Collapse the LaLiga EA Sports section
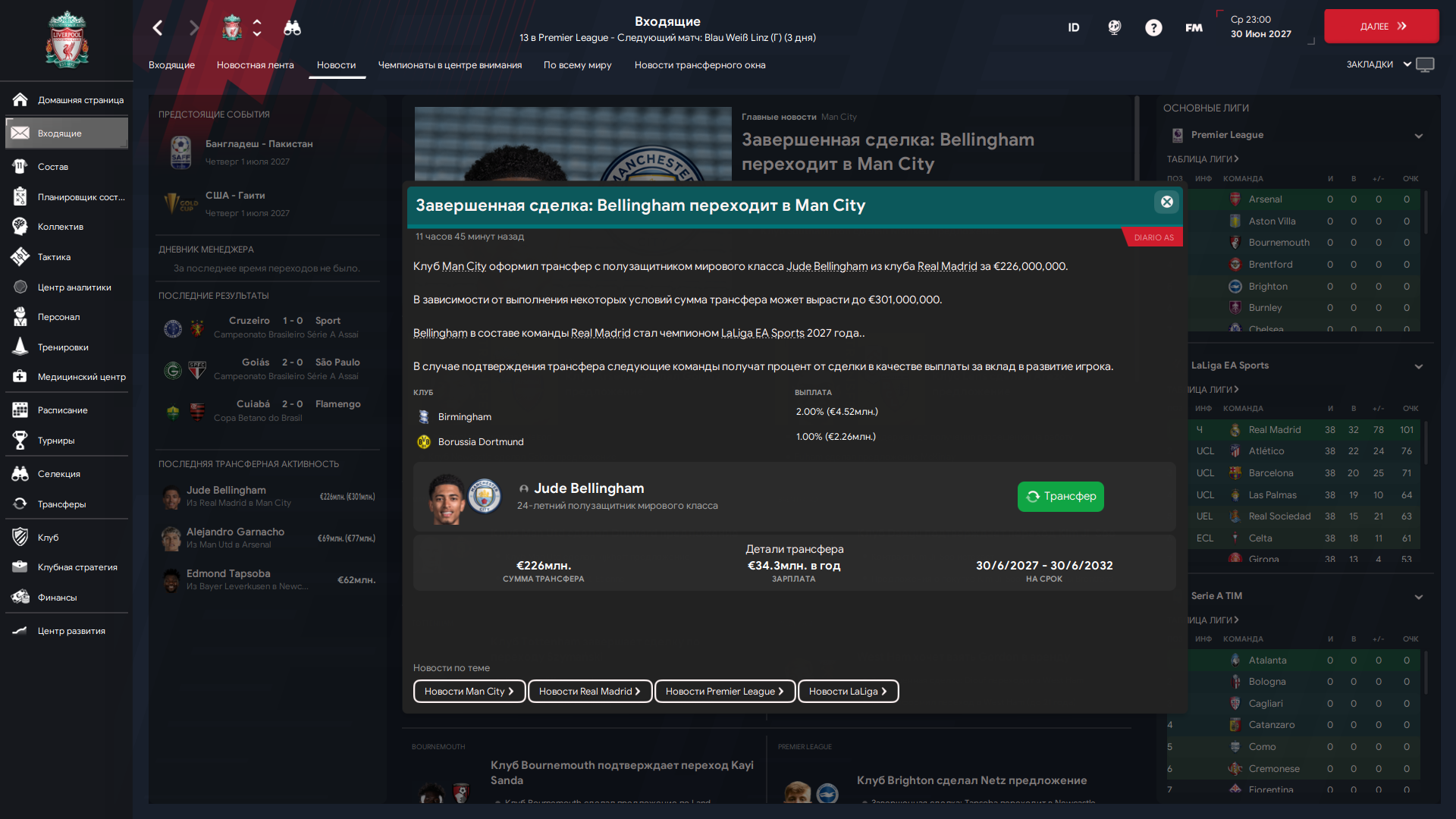The height and width of the screenshot is (819, 1456). click(x=1418, y=366)
